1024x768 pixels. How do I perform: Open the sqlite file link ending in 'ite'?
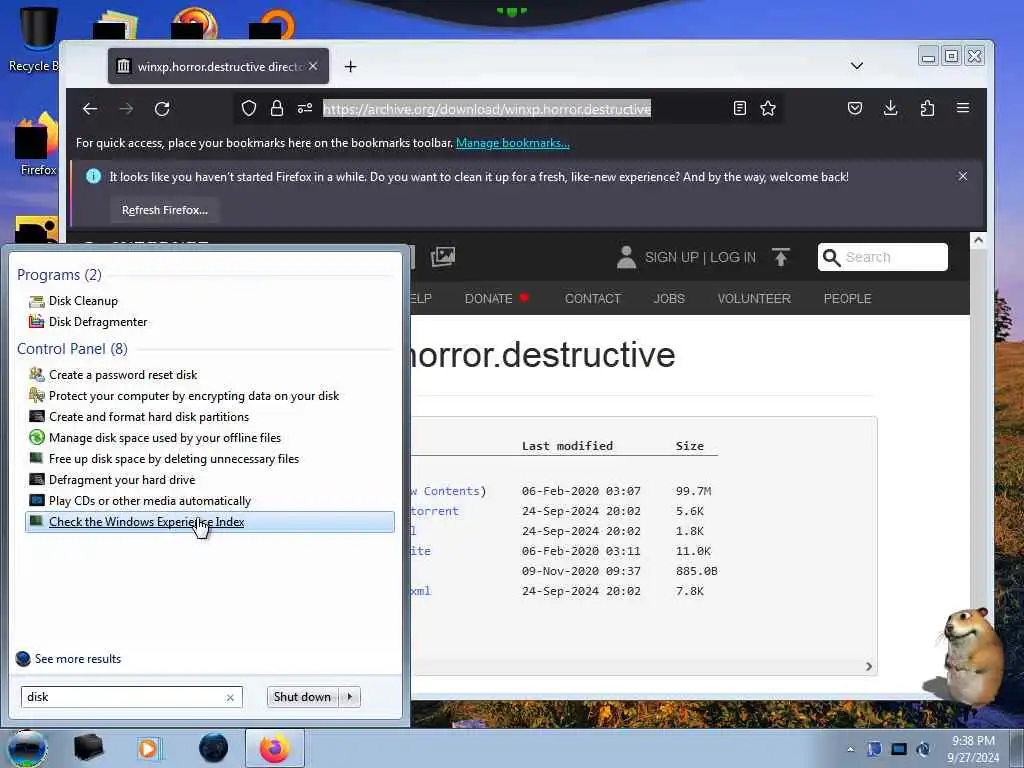[421, 551]
